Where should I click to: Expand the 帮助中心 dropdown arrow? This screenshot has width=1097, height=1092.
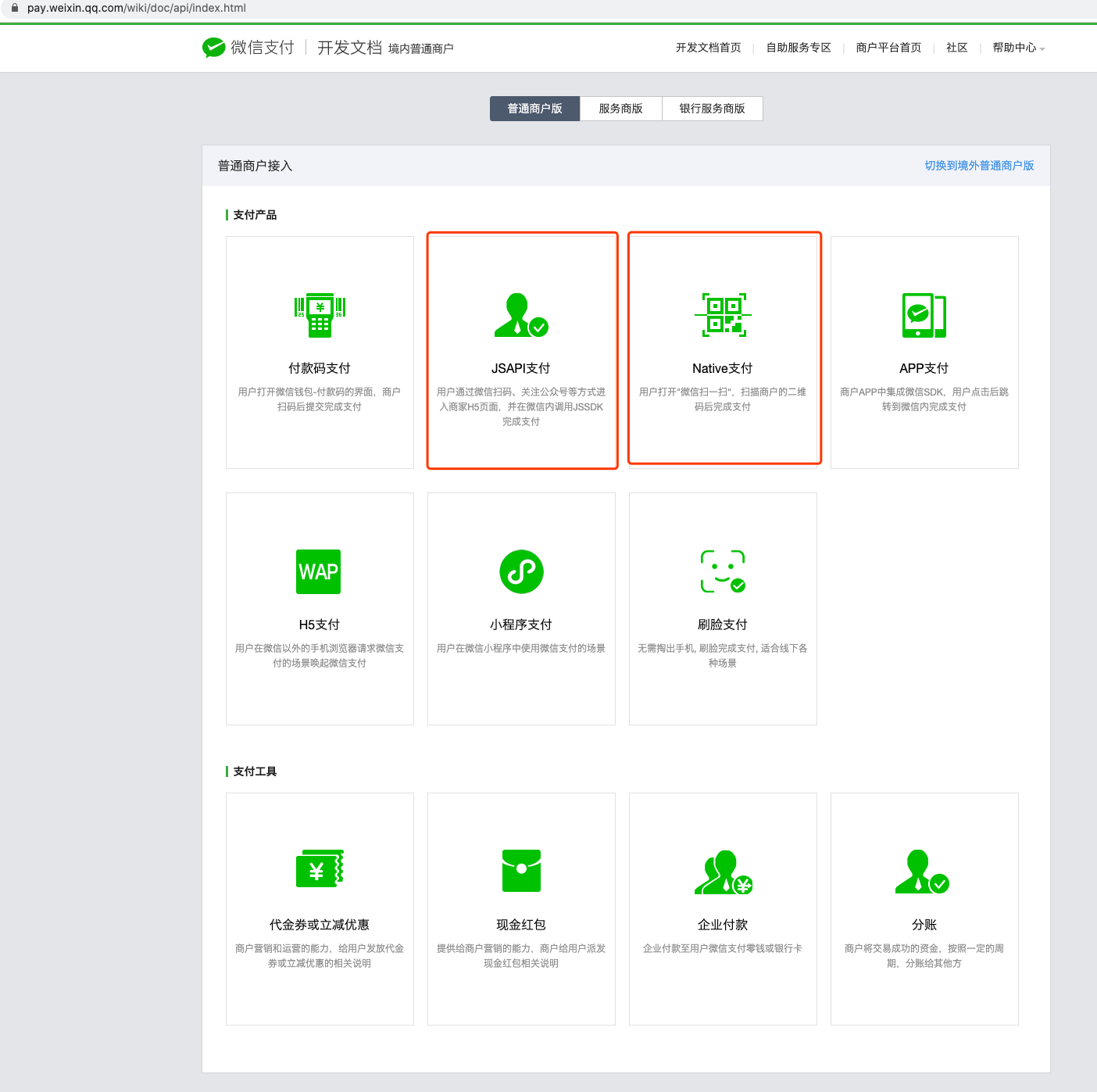[x=1042, y=49]
